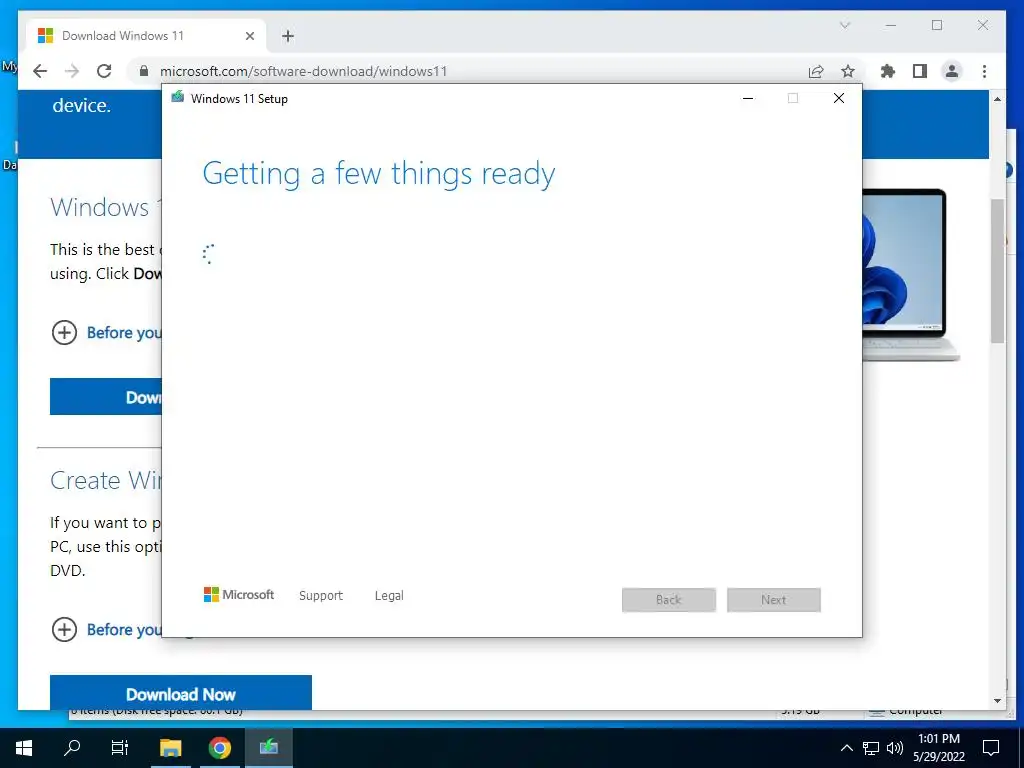The height and width of the screenshot is (768, 1024).
Task: Open a new Chrome tab
Action: [288, 36]
